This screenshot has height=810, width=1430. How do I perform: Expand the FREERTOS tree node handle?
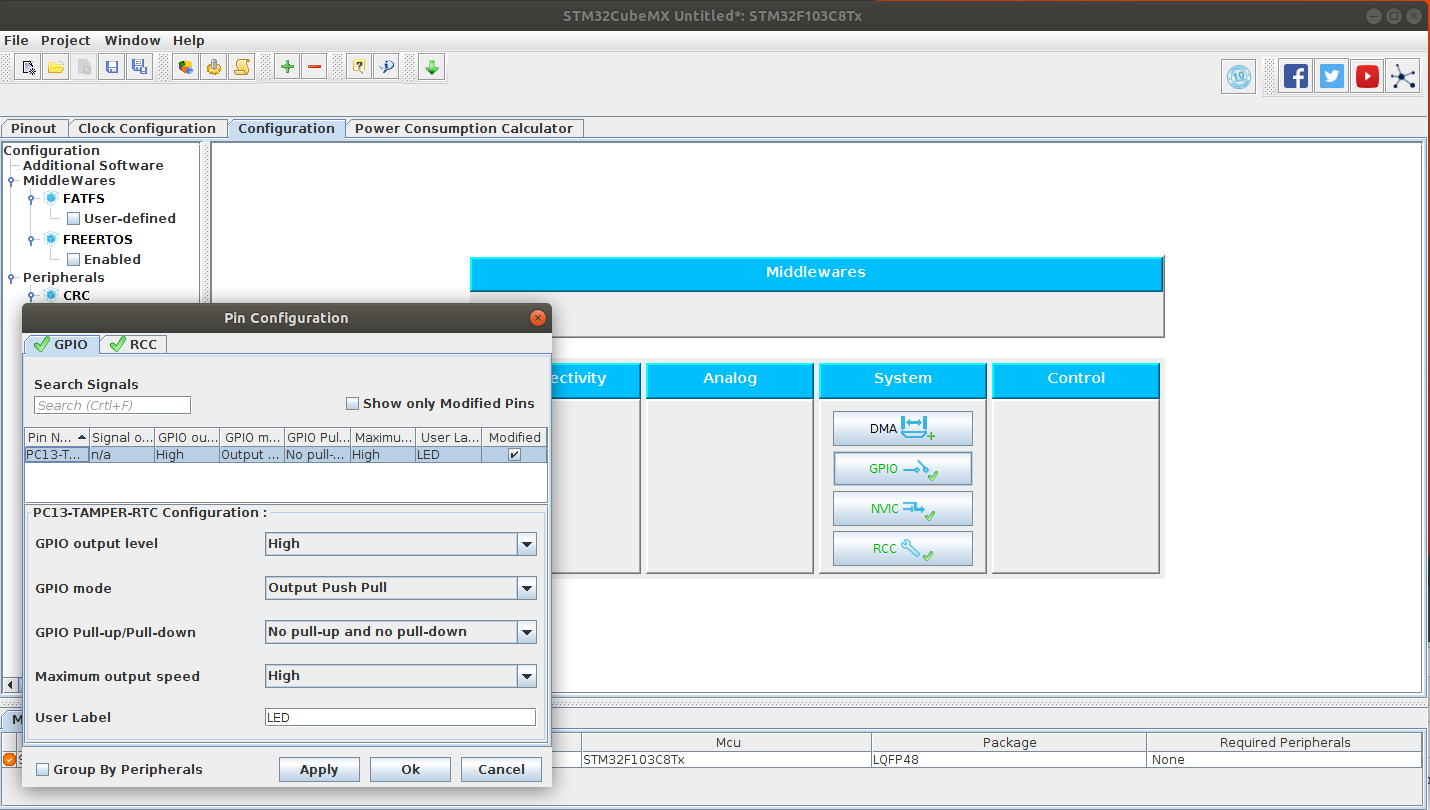coord(32,240)
